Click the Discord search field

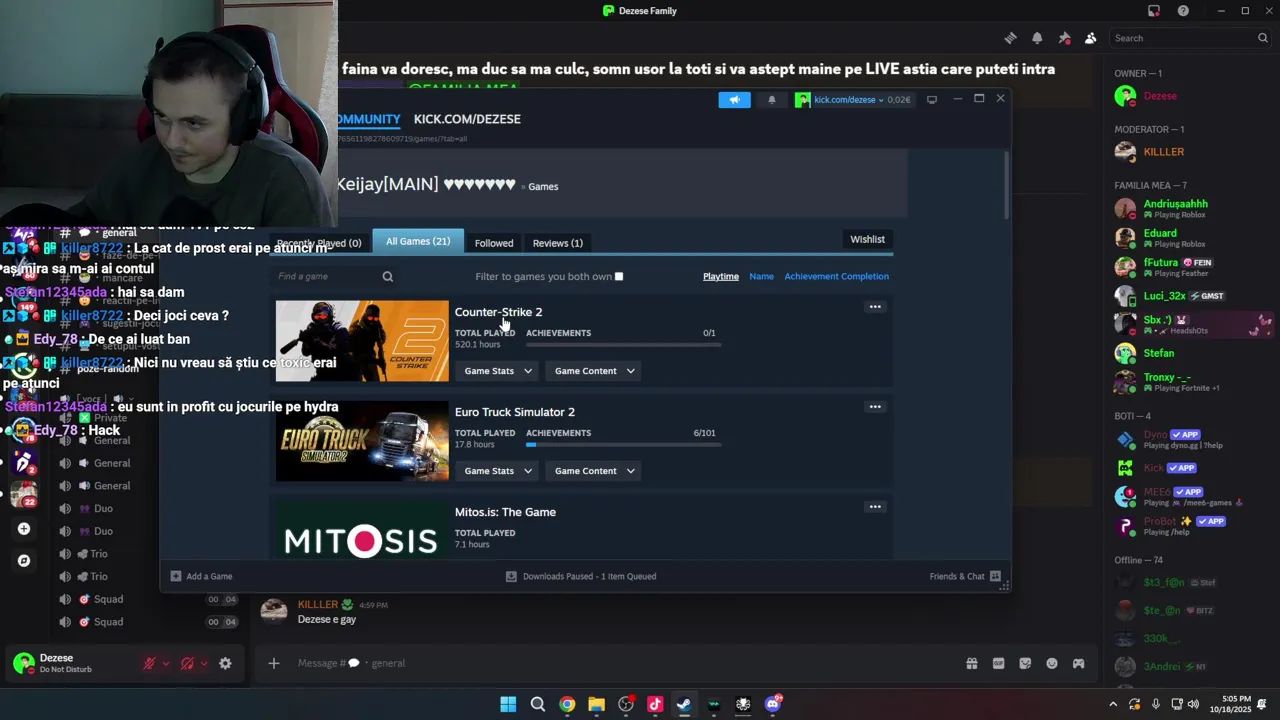(1190, 38)
